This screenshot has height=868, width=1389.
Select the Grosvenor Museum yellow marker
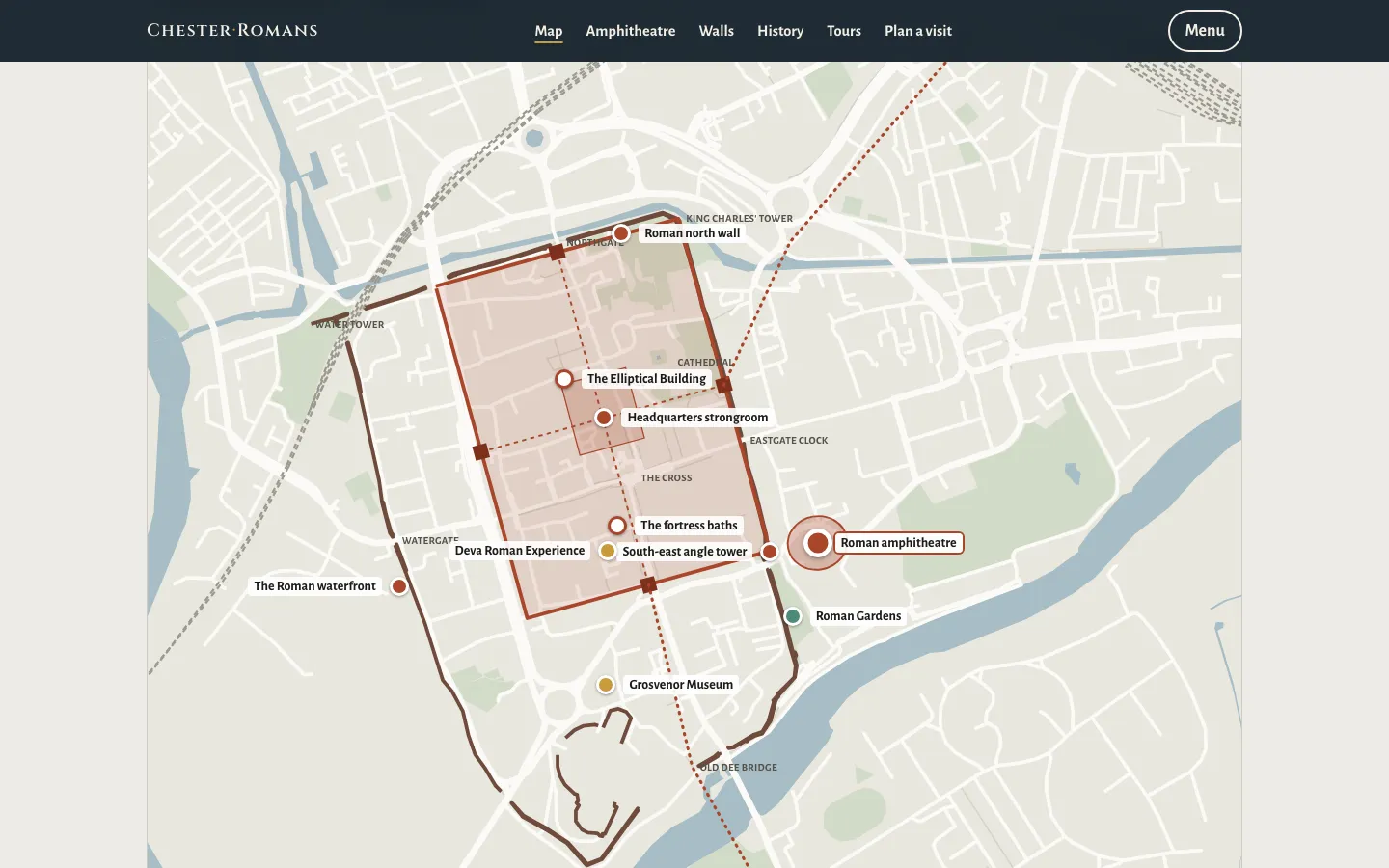pyautogui.click(x=606, y=685)
